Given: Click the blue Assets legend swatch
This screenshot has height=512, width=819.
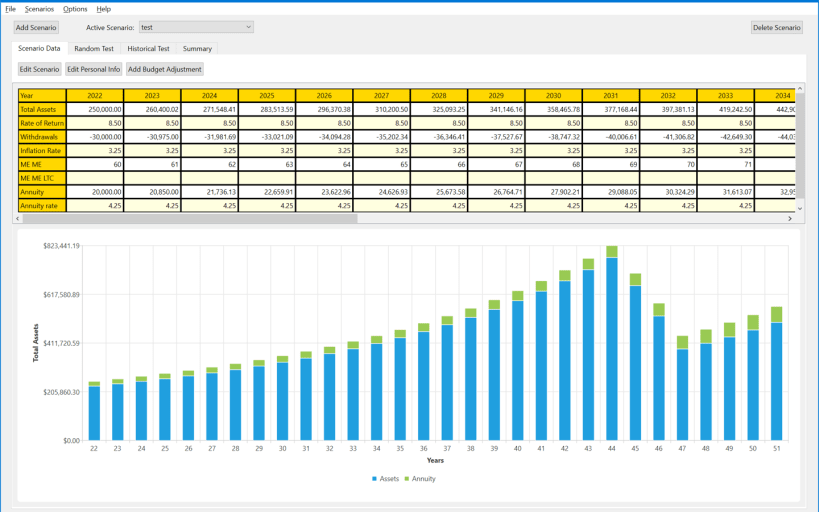Looking at the screenshot, I should (x=375, y=479).
